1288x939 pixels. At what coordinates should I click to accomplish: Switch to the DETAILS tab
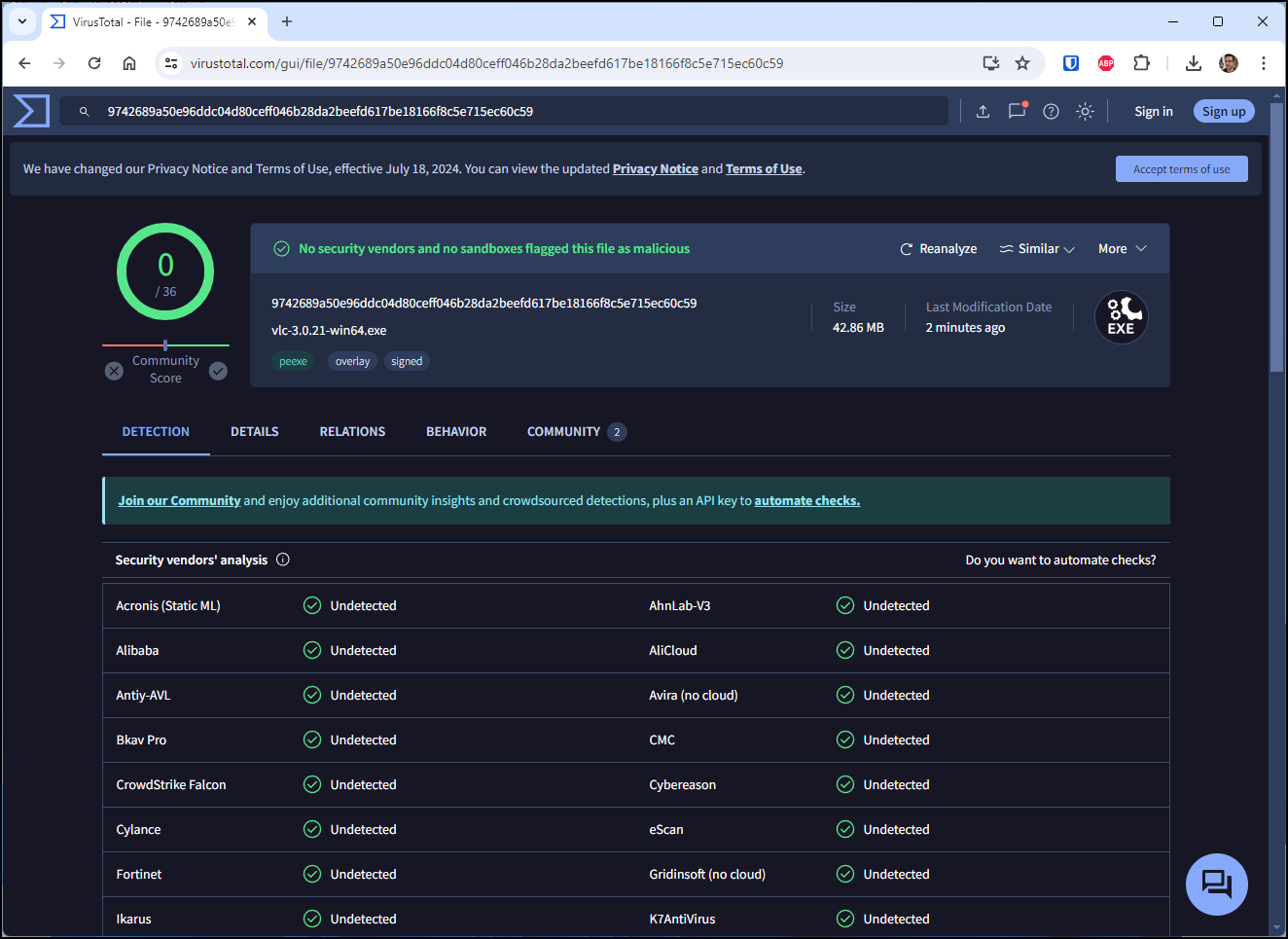(255, 432)
